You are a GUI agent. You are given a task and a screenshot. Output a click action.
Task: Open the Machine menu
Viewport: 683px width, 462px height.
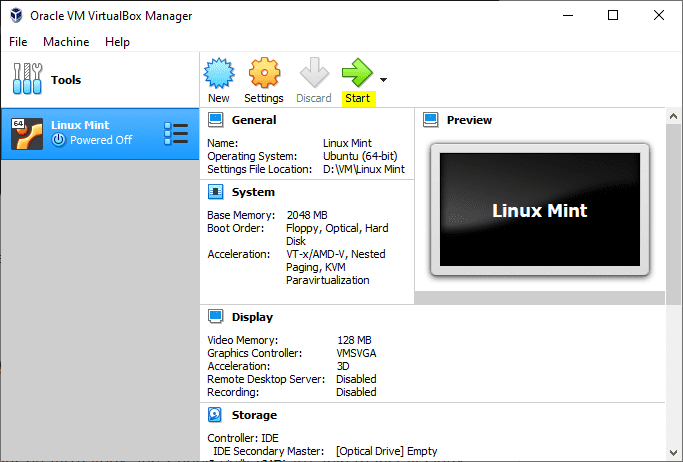pyautogui.click(x=66, y=42)
